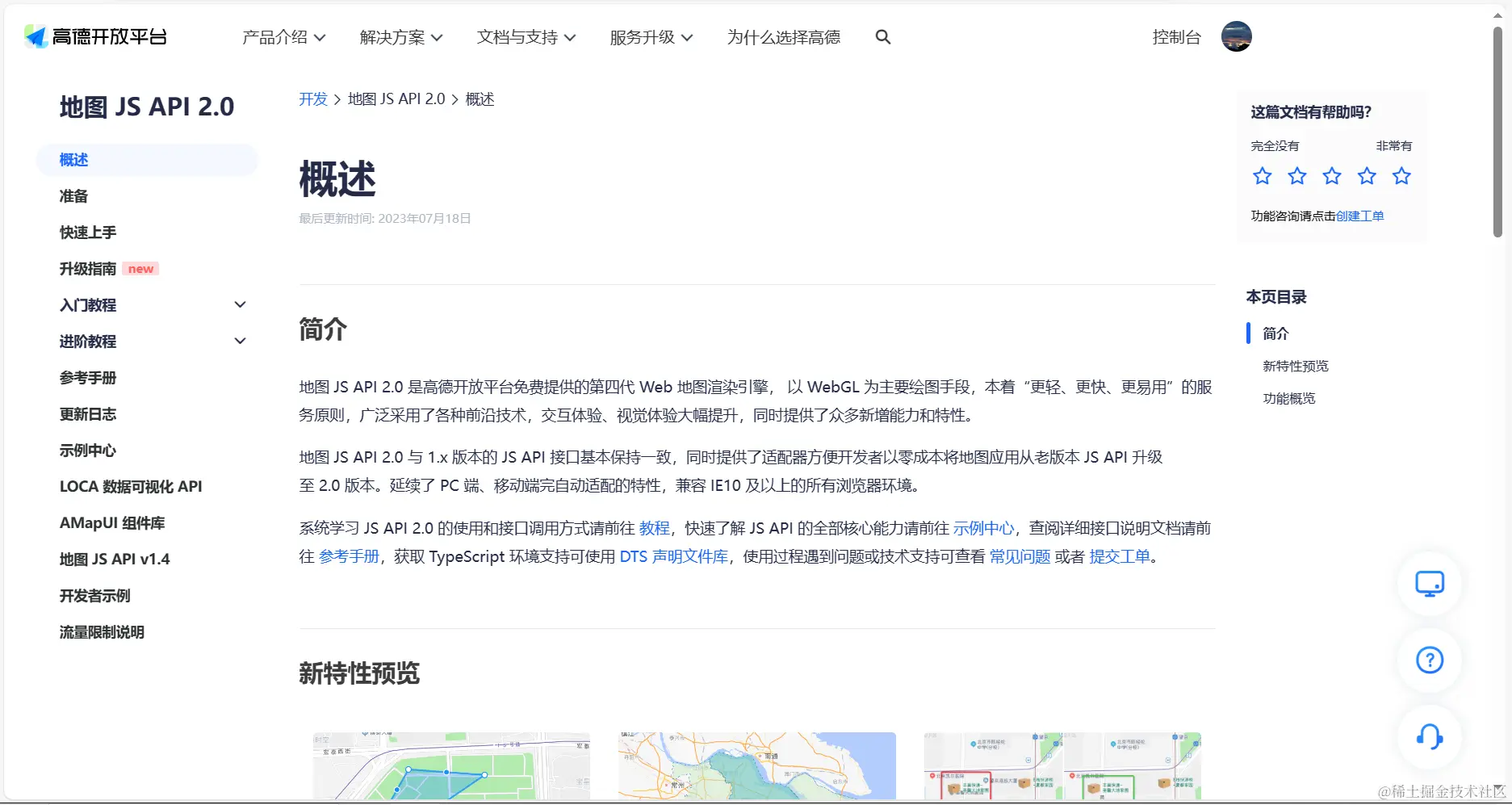
Task: Open 参考手册 in the sidebar
Action: click(x=88, y=378)
